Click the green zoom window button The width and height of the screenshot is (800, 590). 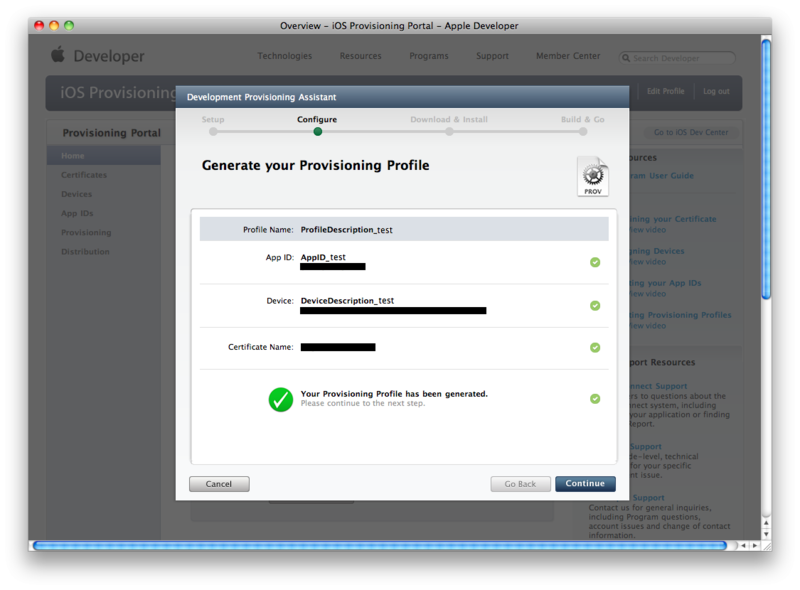(69, 25)
